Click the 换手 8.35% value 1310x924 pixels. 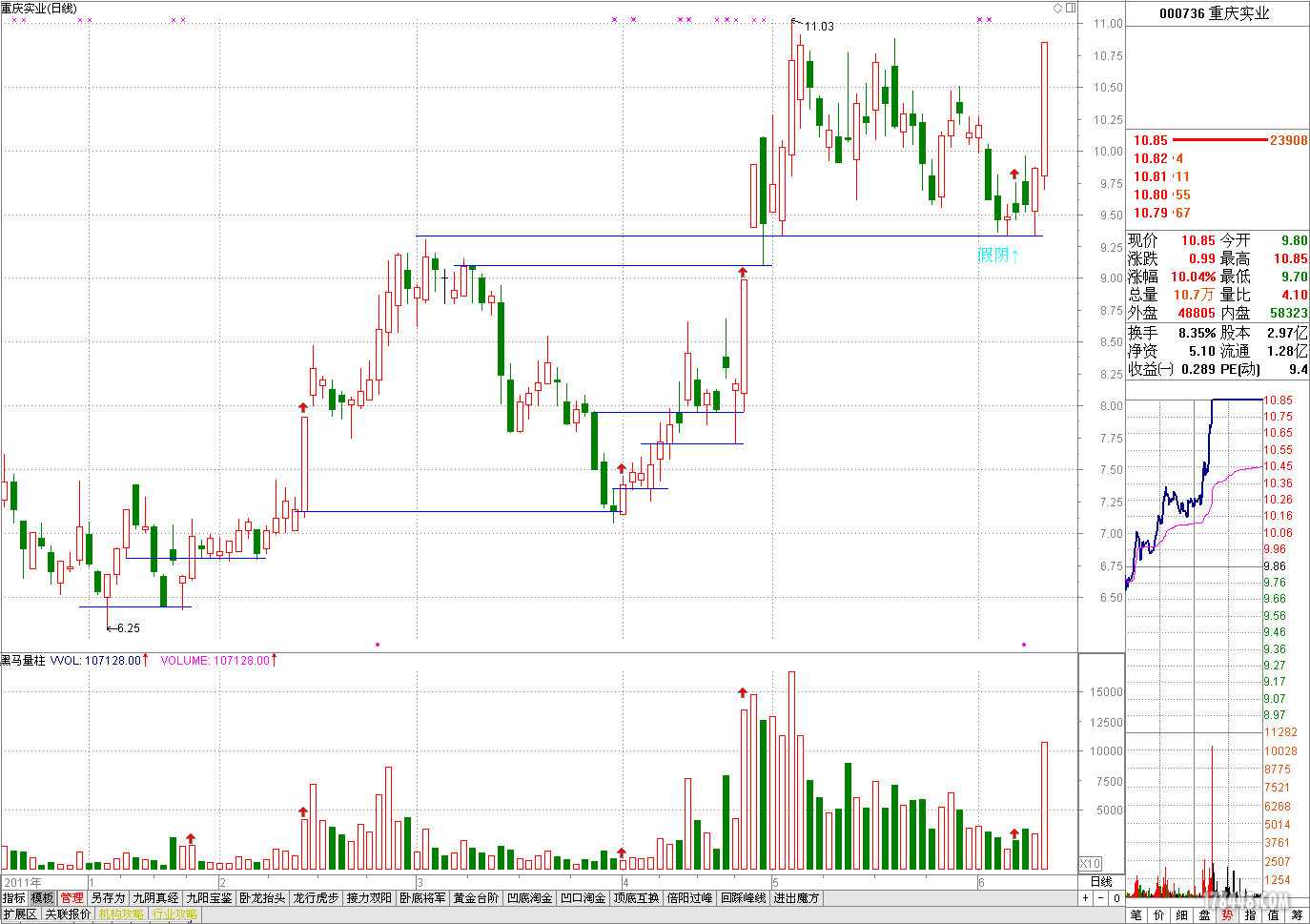click(1172, 333)
